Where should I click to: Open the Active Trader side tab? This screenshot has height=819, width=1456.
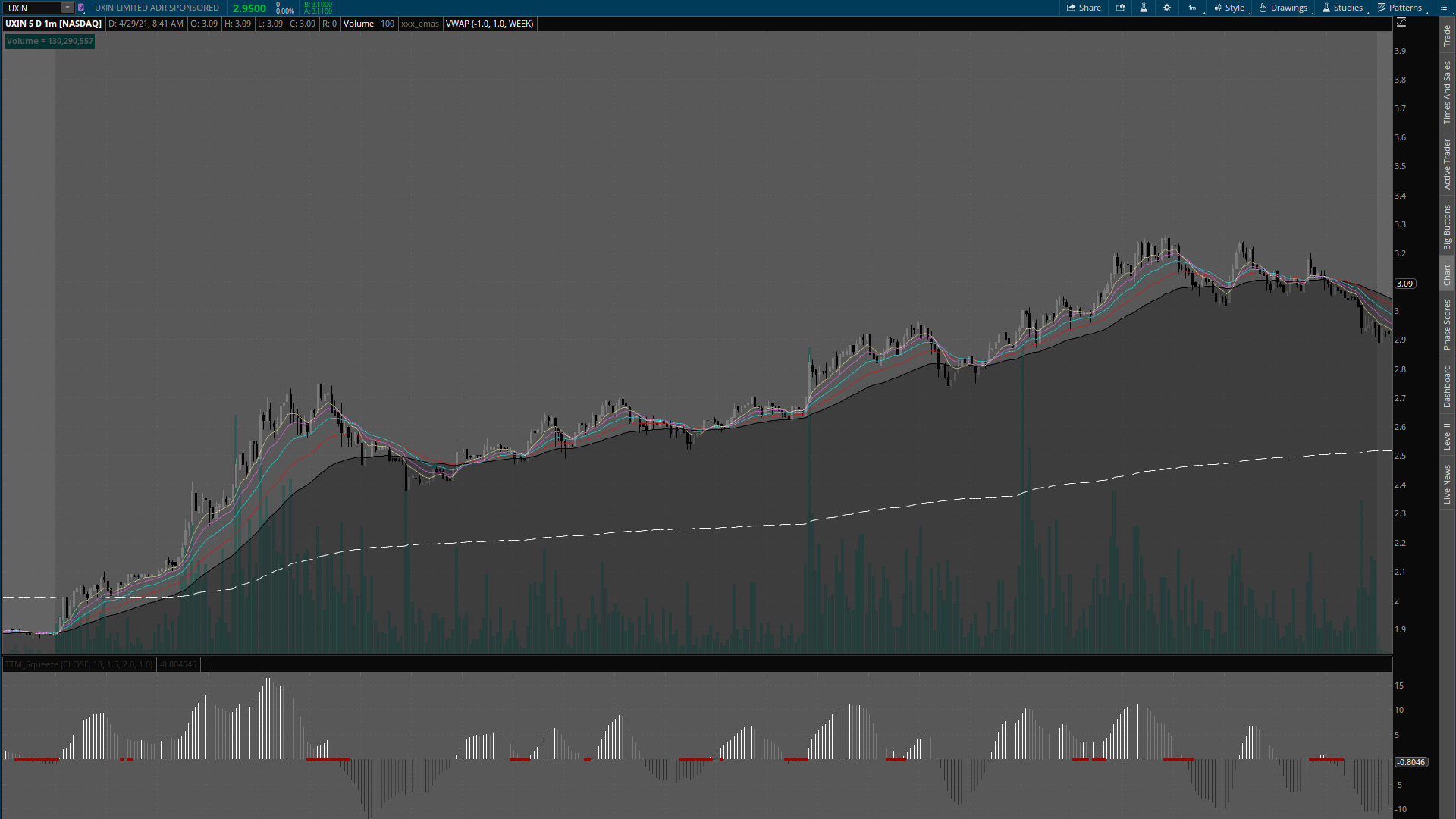[x=1447, y=164]
